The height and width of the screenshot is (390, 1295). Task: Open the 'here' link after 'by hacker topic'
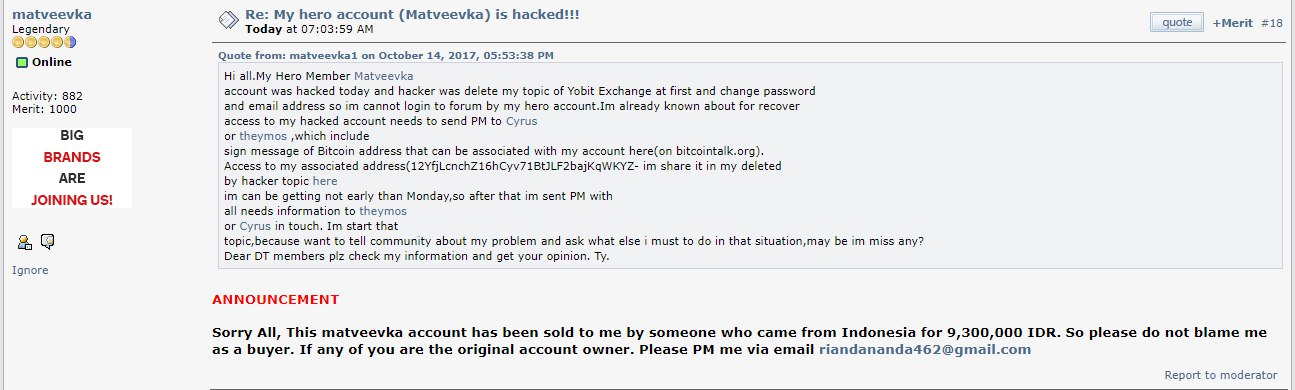tap(325, 181)
